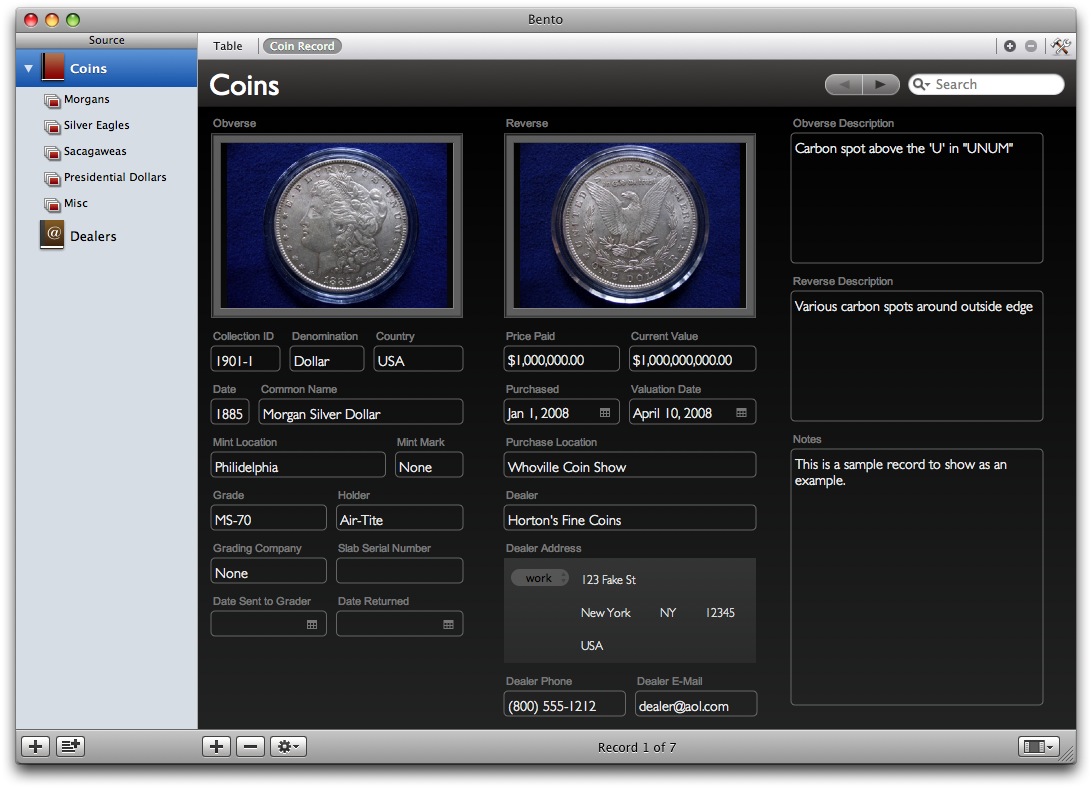Go to the previous record arrow

coord(844,84)
